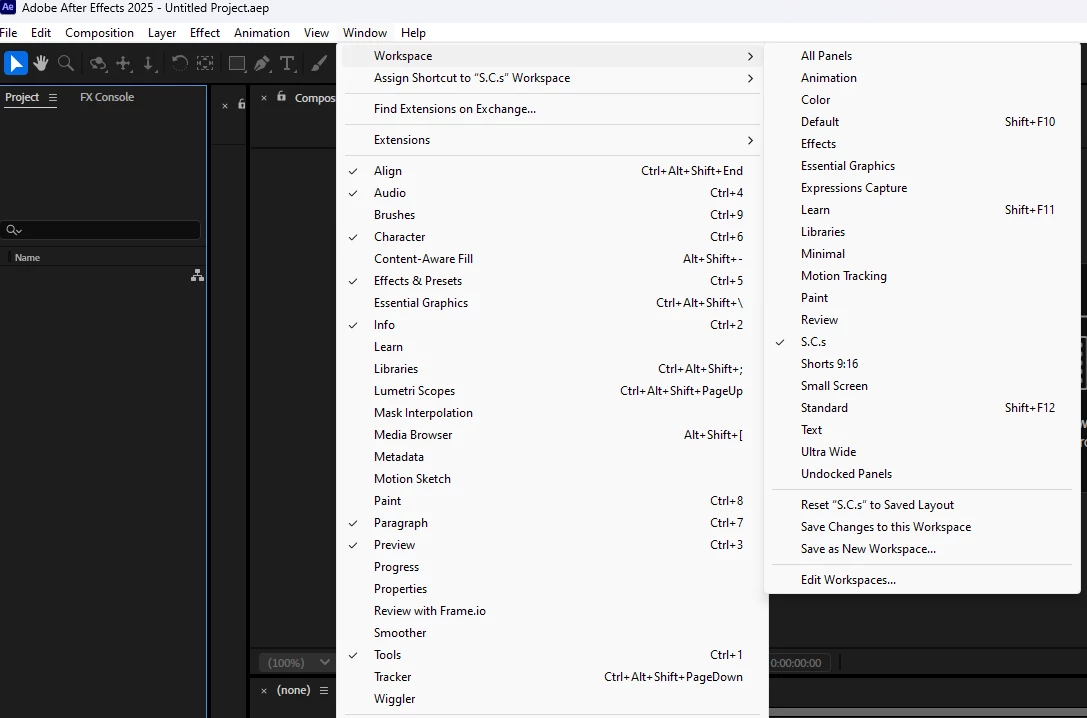Open Edit Workspaces dialog
The height and width of the screenshot is (718, 1087).
pyautogui.click(x=922, y=580)
